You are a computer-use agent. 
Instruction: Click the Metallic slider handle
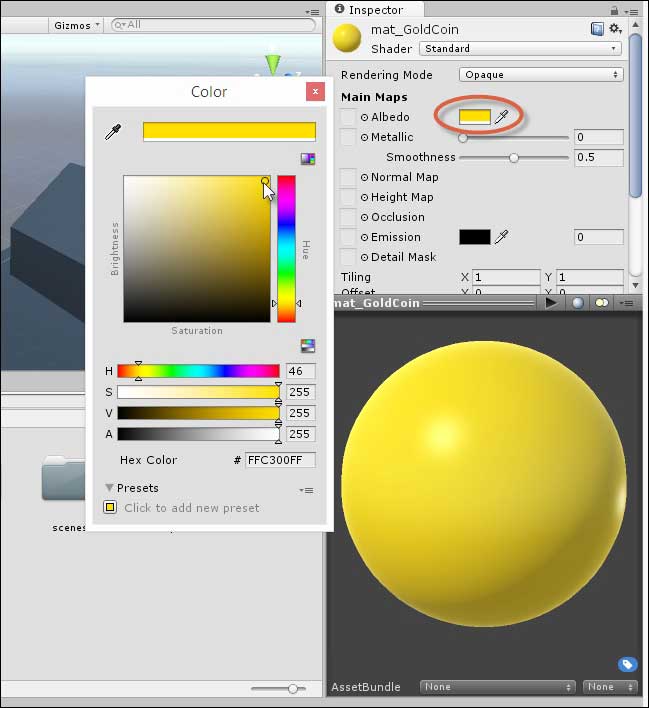tap(463, 138)
